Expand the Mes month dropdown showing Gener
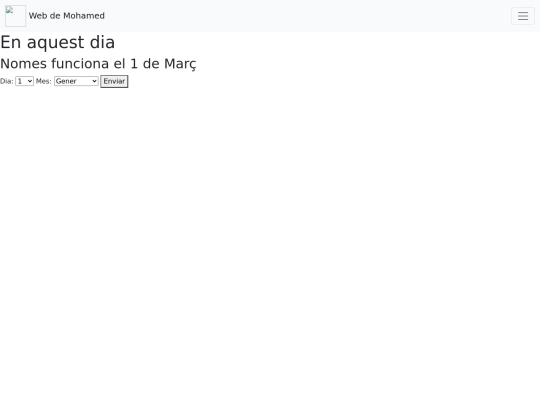Image resolution: width=540 pixels, height=405 pixels. coord(76,81)
